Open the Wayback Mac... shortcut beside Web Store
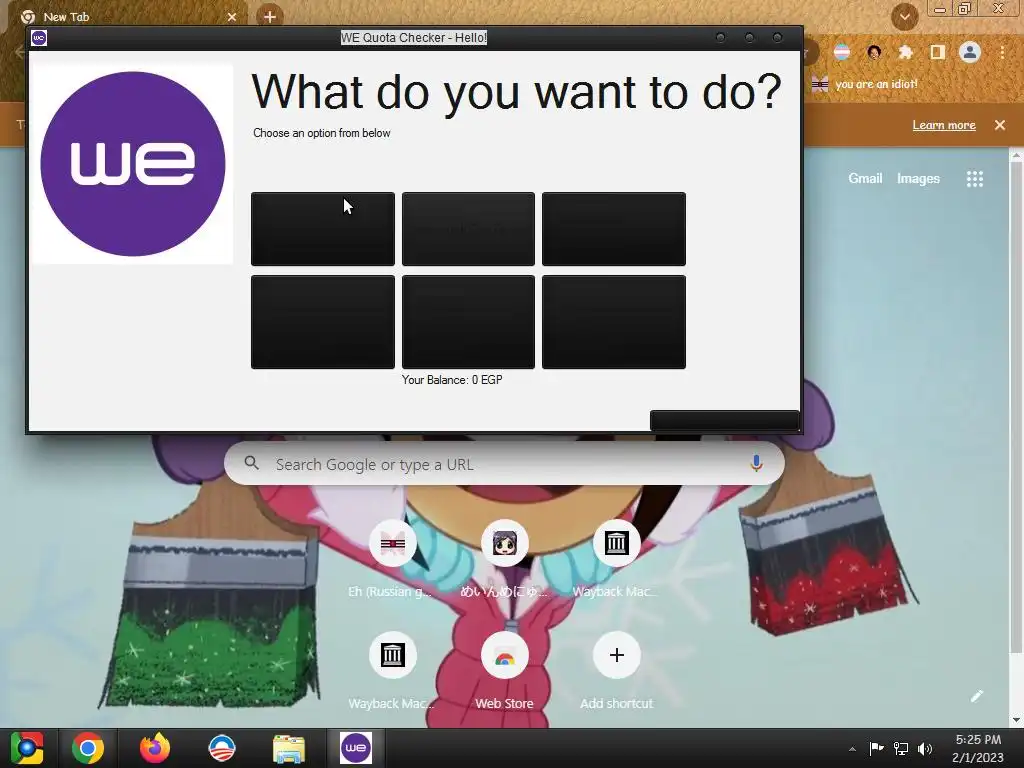This screenshot has height=768, width=1024. (x=392, y=672)
